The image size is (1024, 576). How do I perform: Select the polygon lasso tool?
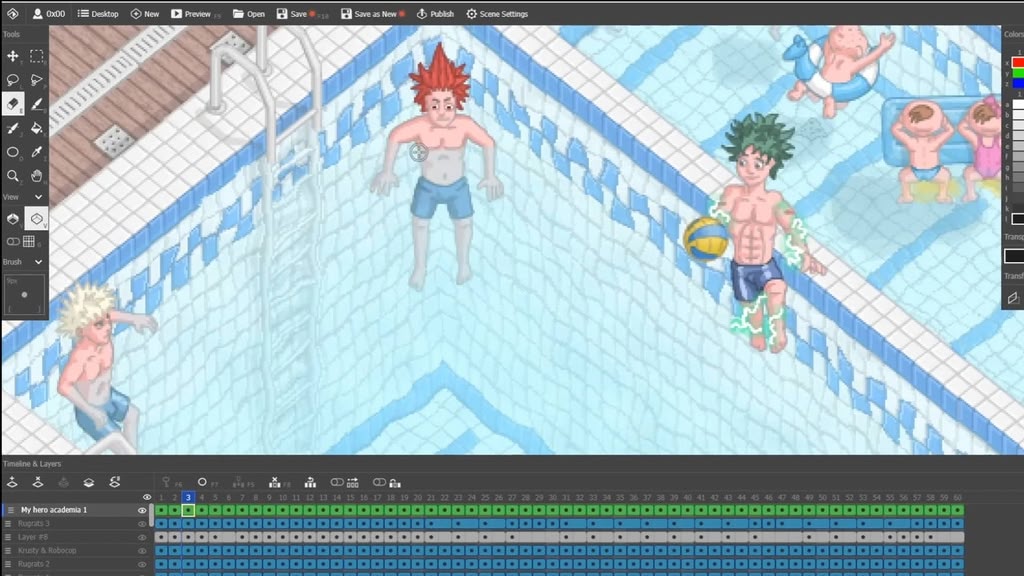pyautogui.click(x=37, y=80)
